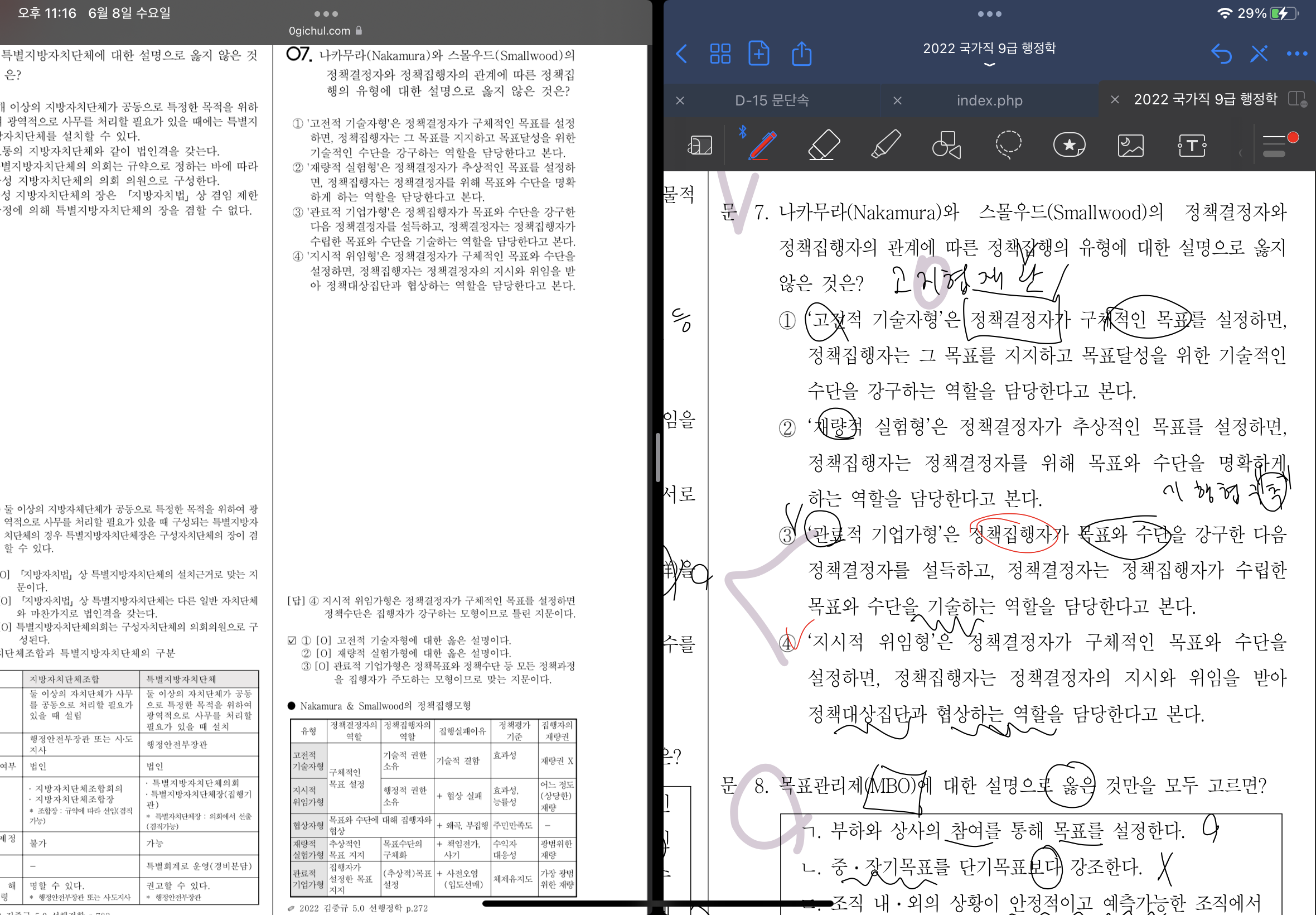
Task: Select the Shapes tool
Action: point(946,145)
